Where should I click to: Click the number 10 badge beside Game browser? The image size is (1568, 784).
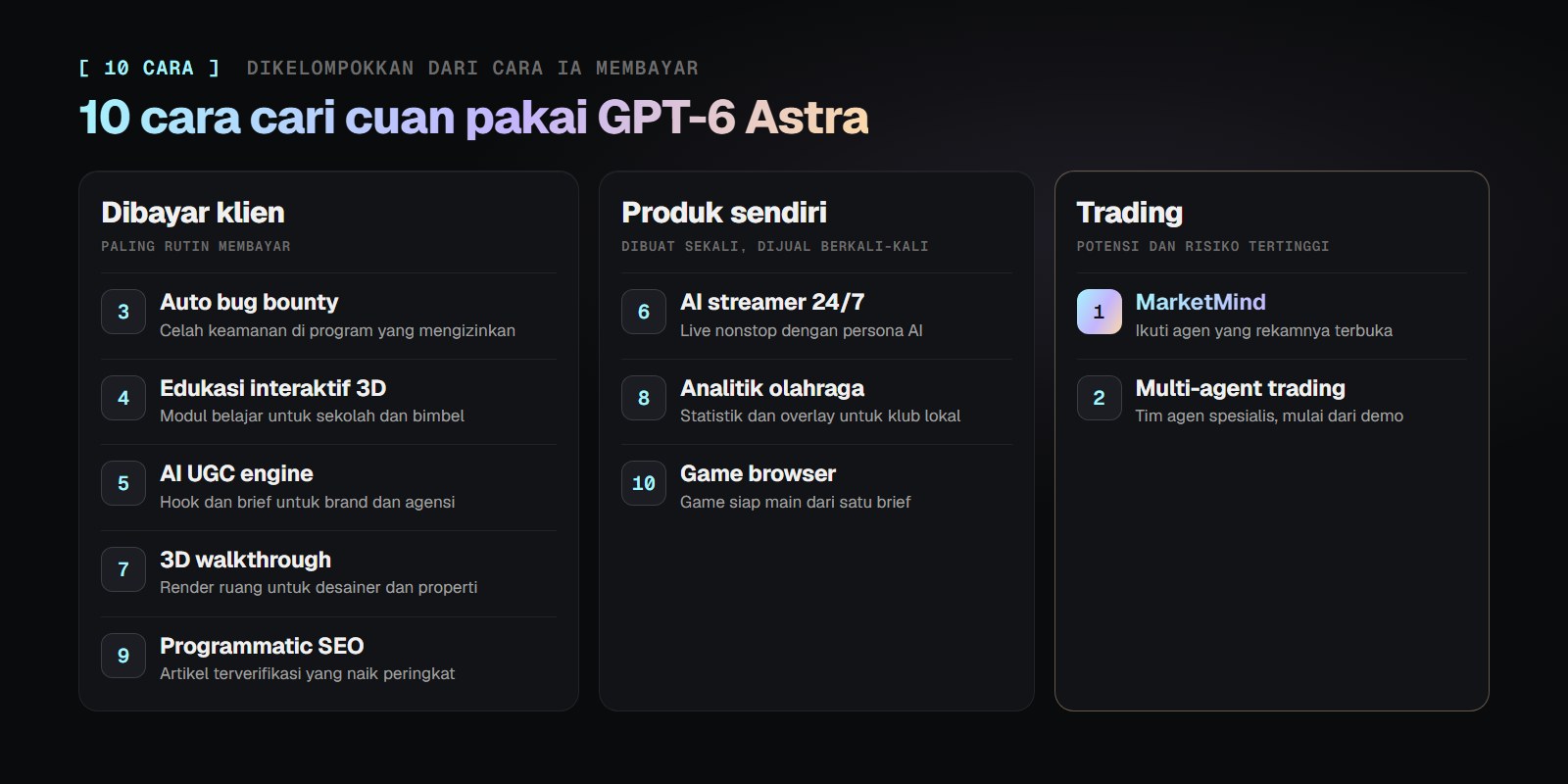(x=644, y=483)
